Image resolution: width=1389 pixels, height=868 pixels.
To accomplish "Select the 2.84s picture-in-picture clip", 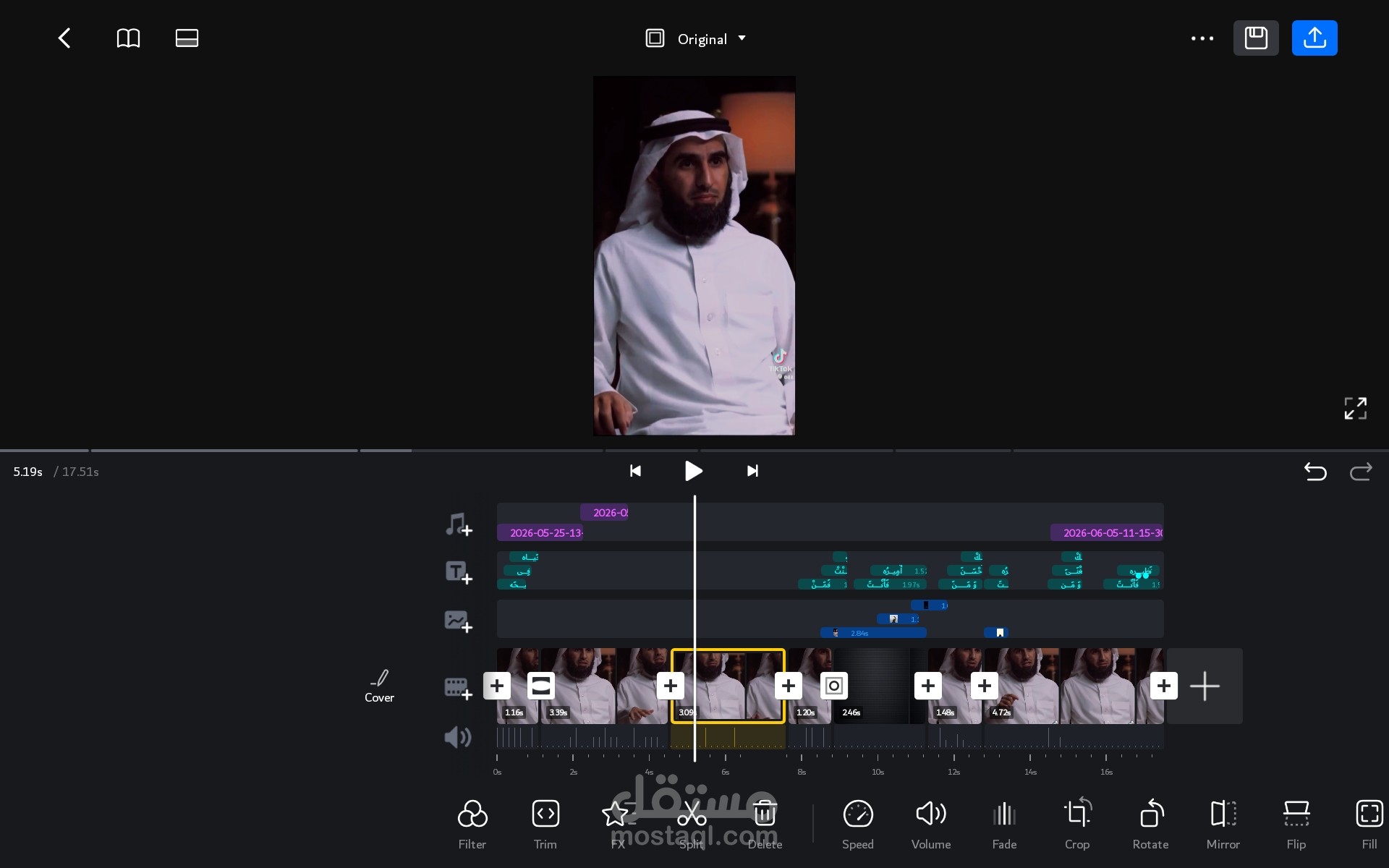I will pos(873,633).
